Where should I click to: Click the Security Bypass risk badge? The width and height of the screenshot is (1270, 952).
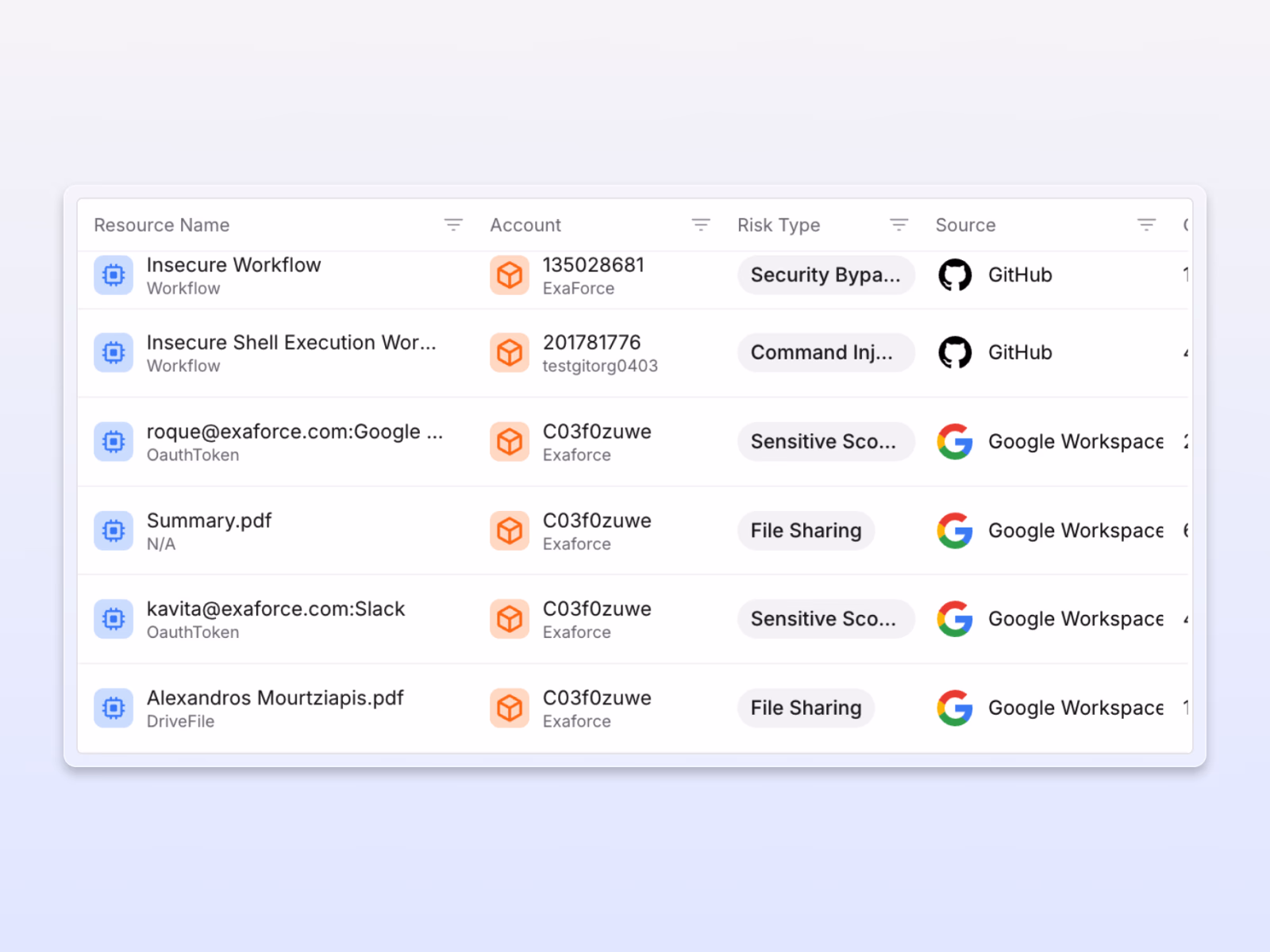[x=825, y=275]
